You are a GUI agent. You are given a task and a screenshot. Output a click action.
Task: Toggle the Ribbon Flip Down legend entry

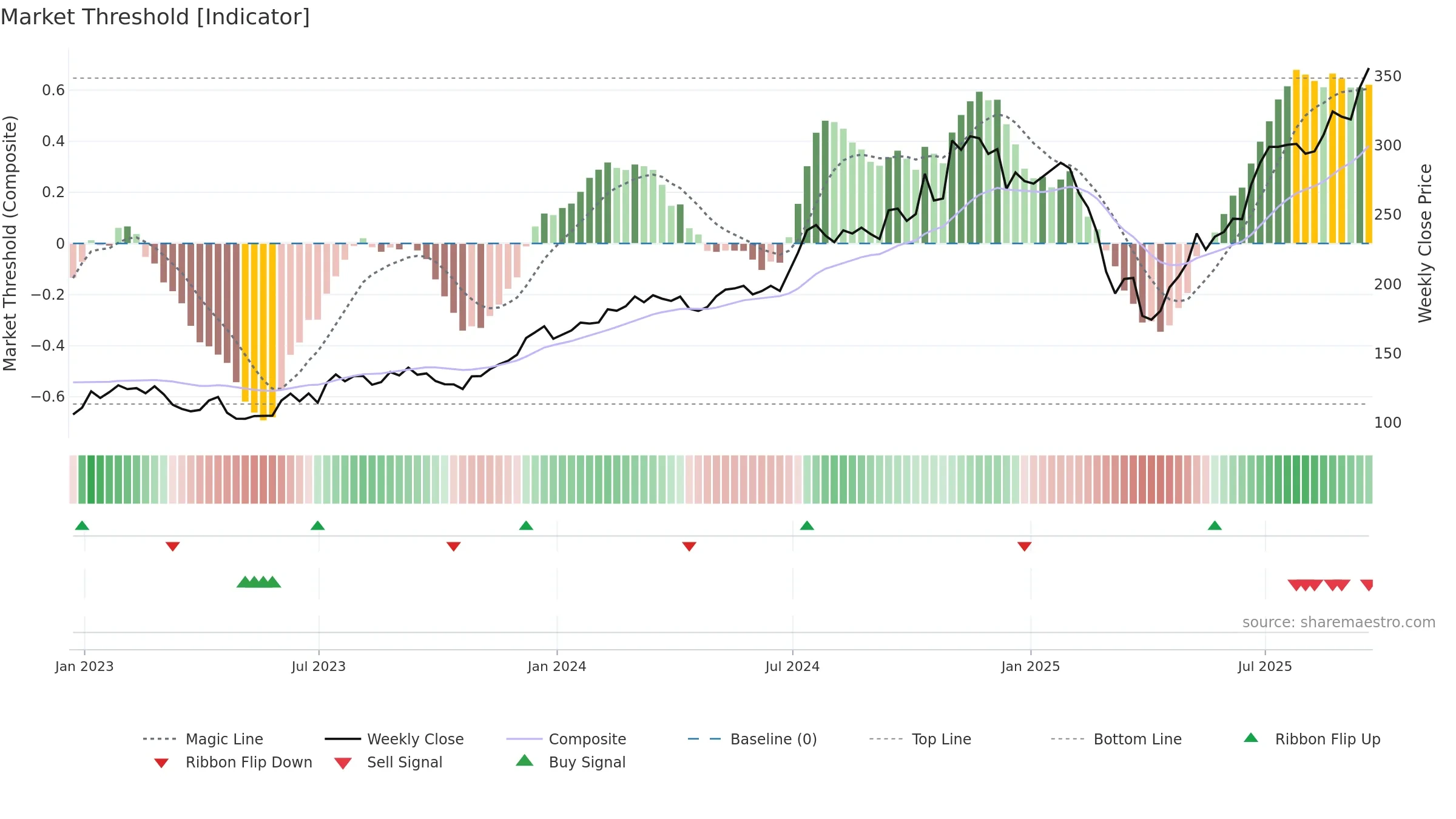tap(232, 762)
